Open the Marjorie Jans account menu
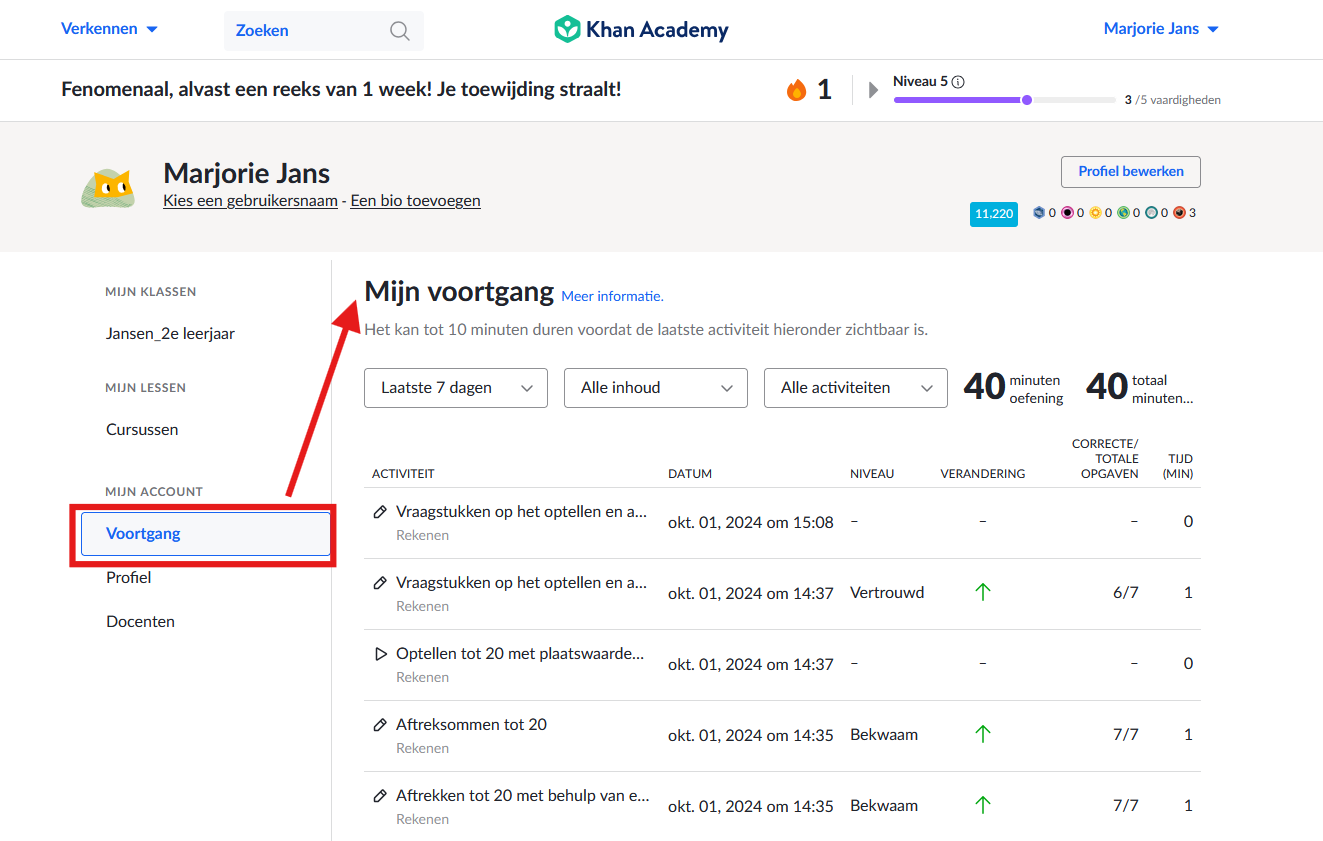 click(1161, 29)
